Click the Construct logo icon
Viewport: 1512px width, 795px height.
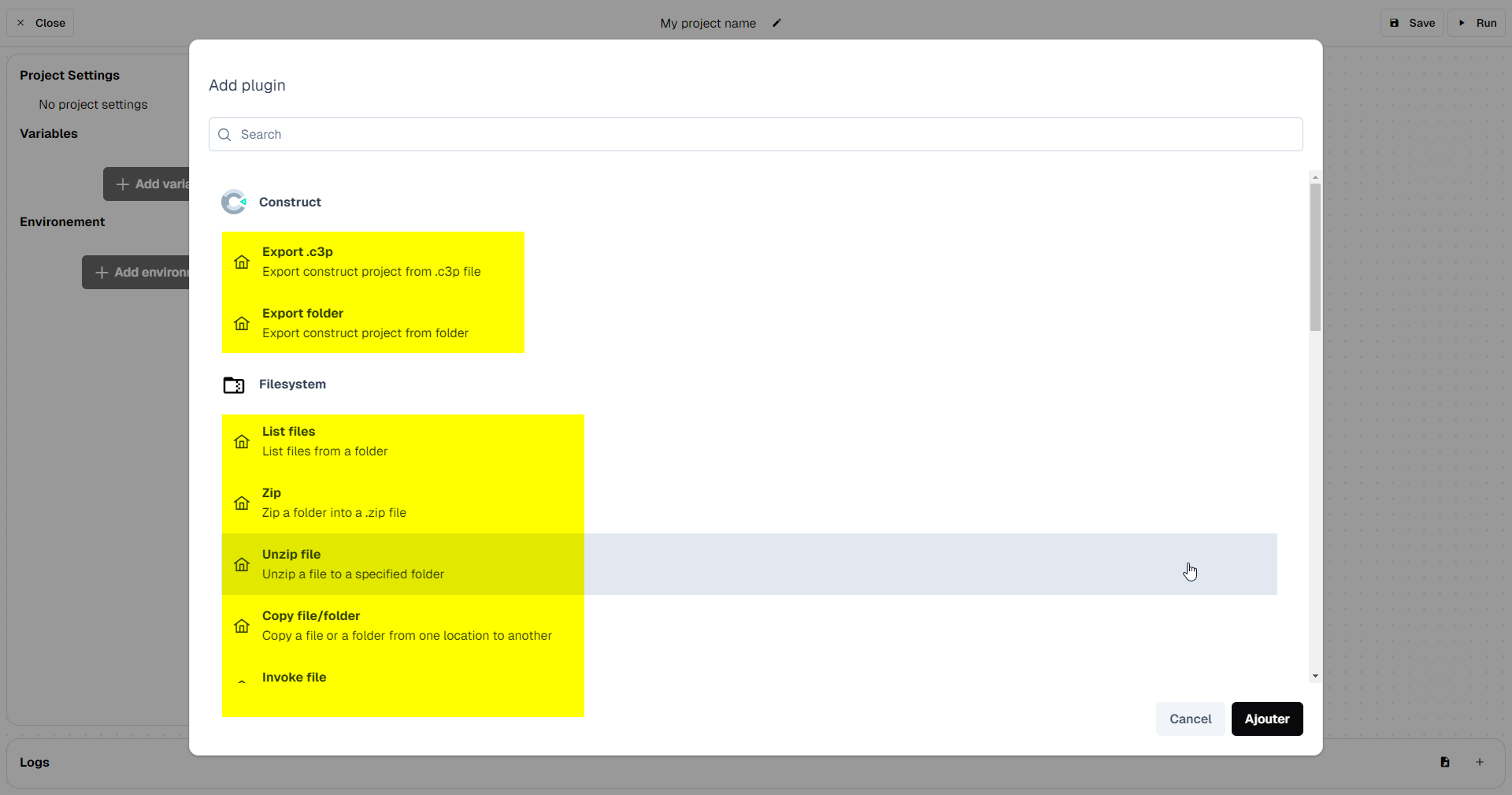[x=234, y=202]
